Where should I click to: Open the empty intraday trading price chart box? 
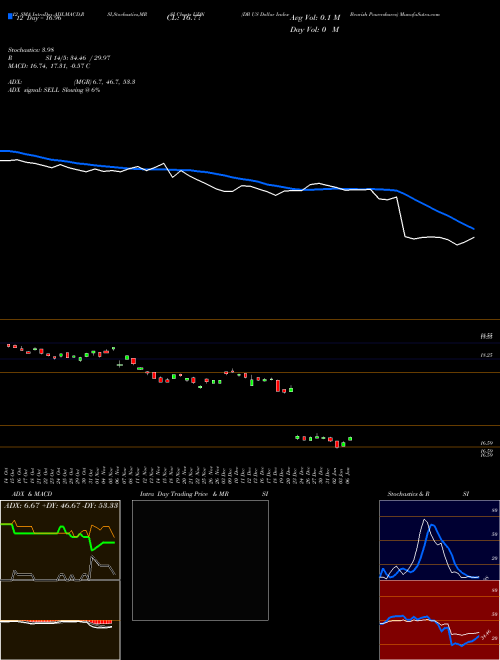[200, 560]
